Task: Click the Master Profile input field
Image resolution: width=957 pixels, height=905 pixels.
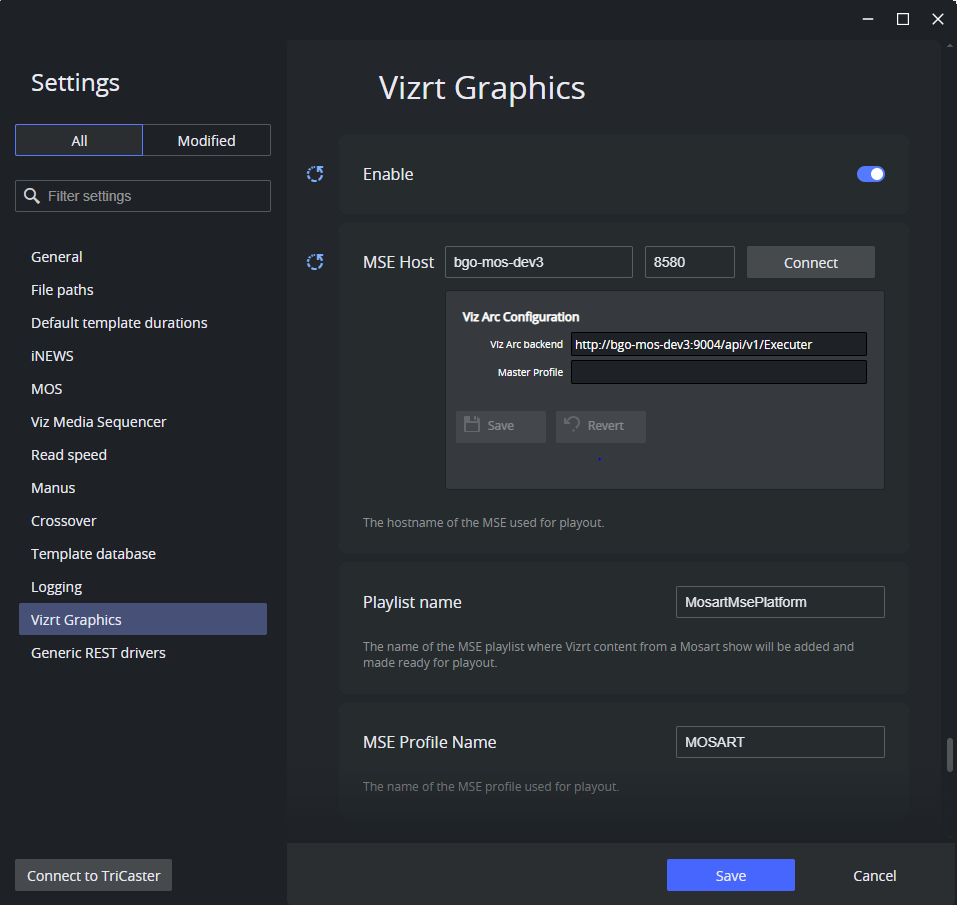Action: click(x=718, y=371)
